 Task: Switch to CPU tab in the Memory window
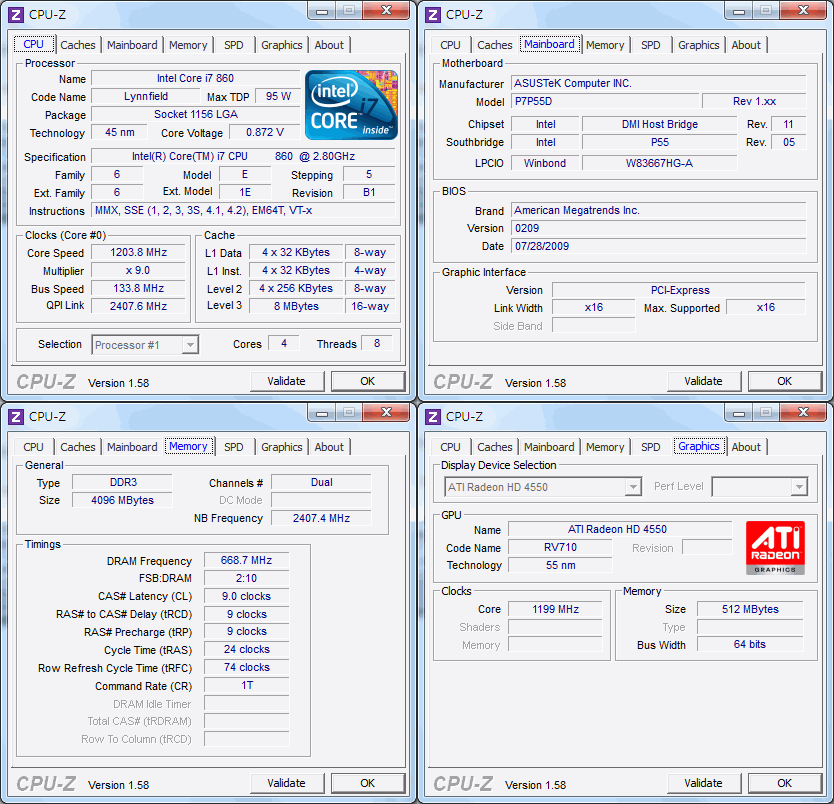pyautogui.click(x=33, y=447)
